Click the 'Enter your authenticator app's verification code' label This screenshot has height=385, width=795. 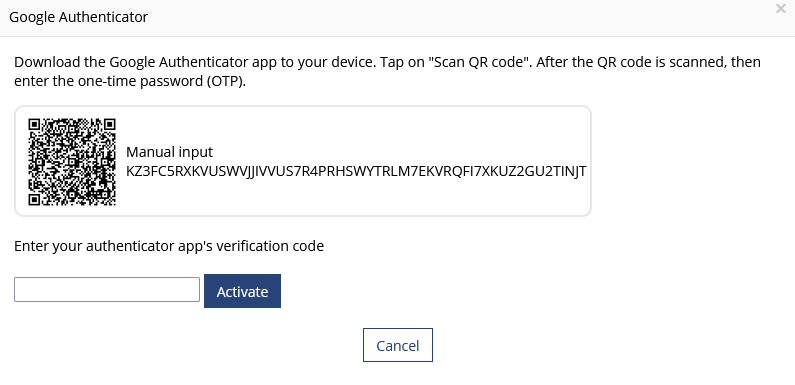tap(169, 246)
